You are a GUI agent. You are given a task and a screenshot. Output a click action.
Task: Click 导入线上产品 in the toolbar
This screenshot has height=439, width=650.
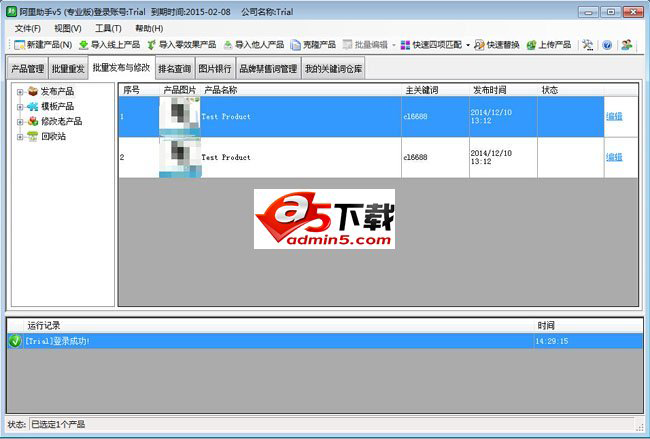point(109,45)
